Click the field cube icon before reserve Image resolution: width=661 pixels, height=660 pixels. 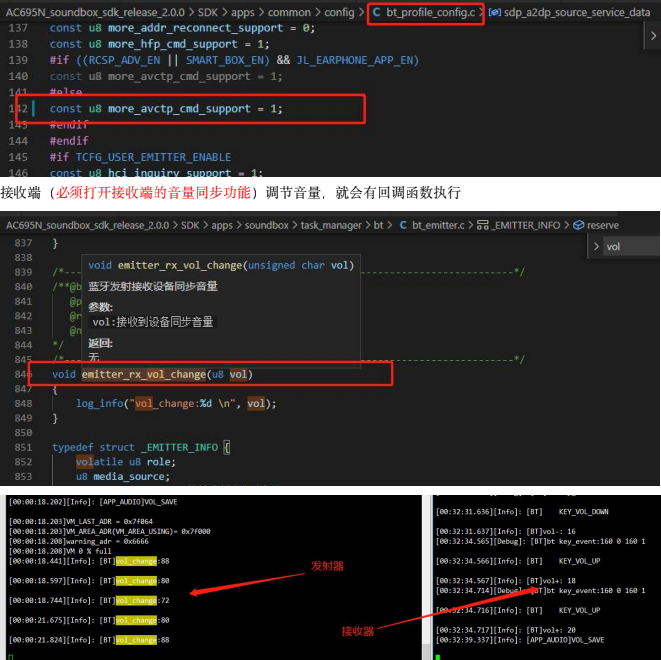[578, 225]
